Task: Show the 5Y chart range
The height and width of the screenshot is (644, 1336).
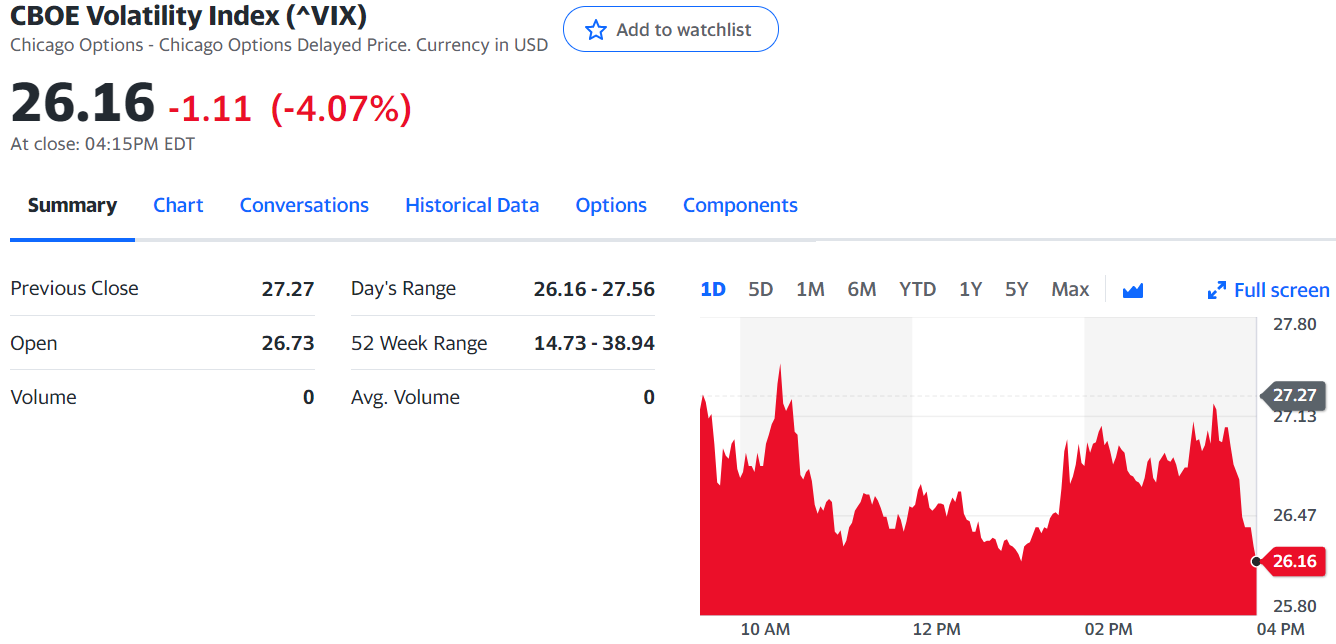Action: 1017,289
